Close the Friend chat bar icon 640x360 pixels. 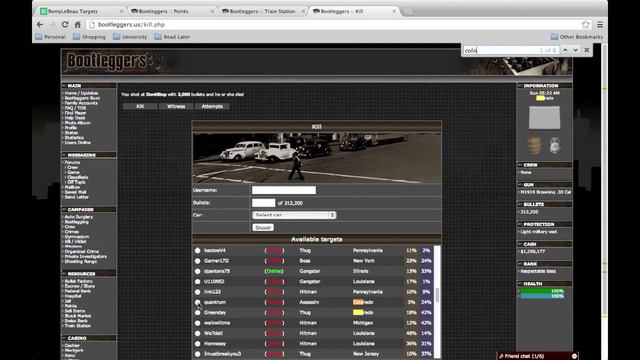click(574, 356)
